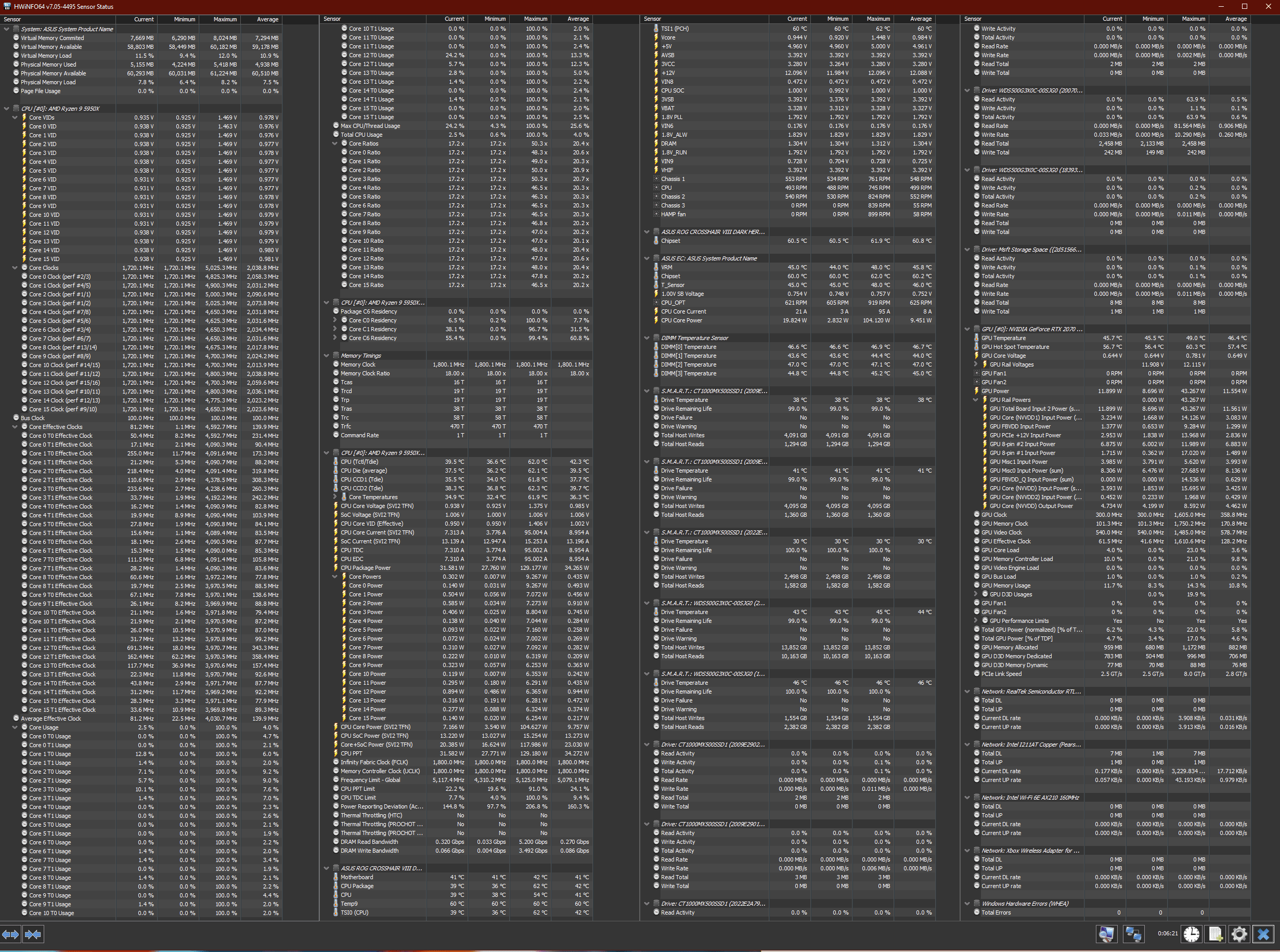Collapse the GPU Rail Voltages group
Image resolution: width=1280 pixels, height=952 pixels.
click(976, 364)
